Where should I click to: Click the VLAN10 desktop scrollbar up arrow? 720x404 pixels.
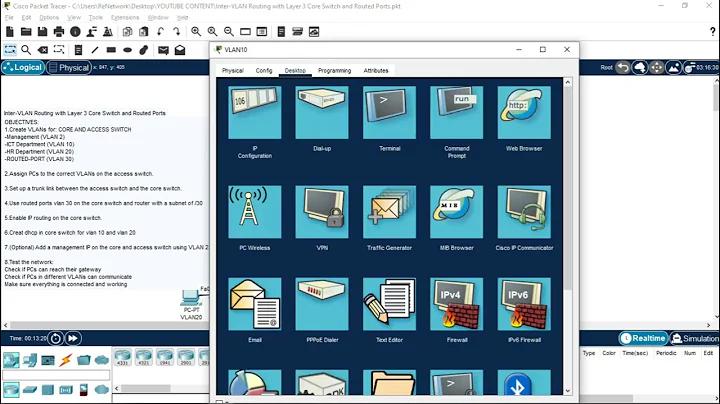pos(568,82)
